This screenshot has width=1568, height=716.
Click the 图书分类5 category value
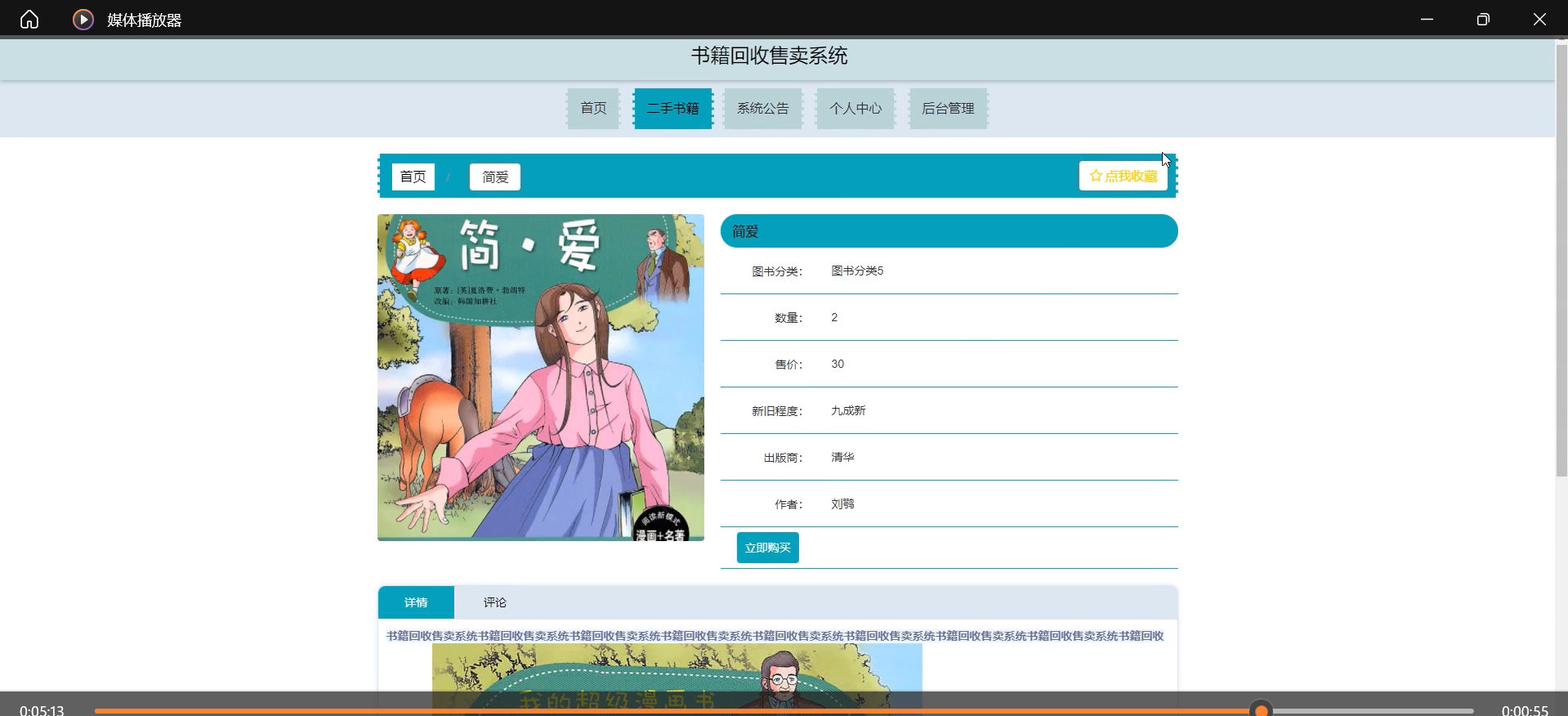(857, 271)
